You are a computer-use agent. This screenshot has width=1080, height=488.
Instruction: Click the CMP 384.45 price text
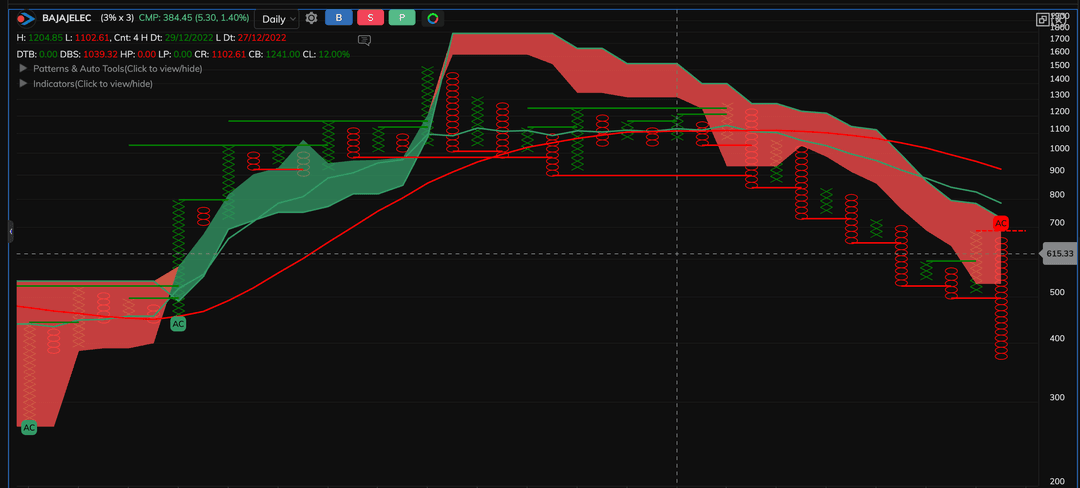(x=194, y=18)
